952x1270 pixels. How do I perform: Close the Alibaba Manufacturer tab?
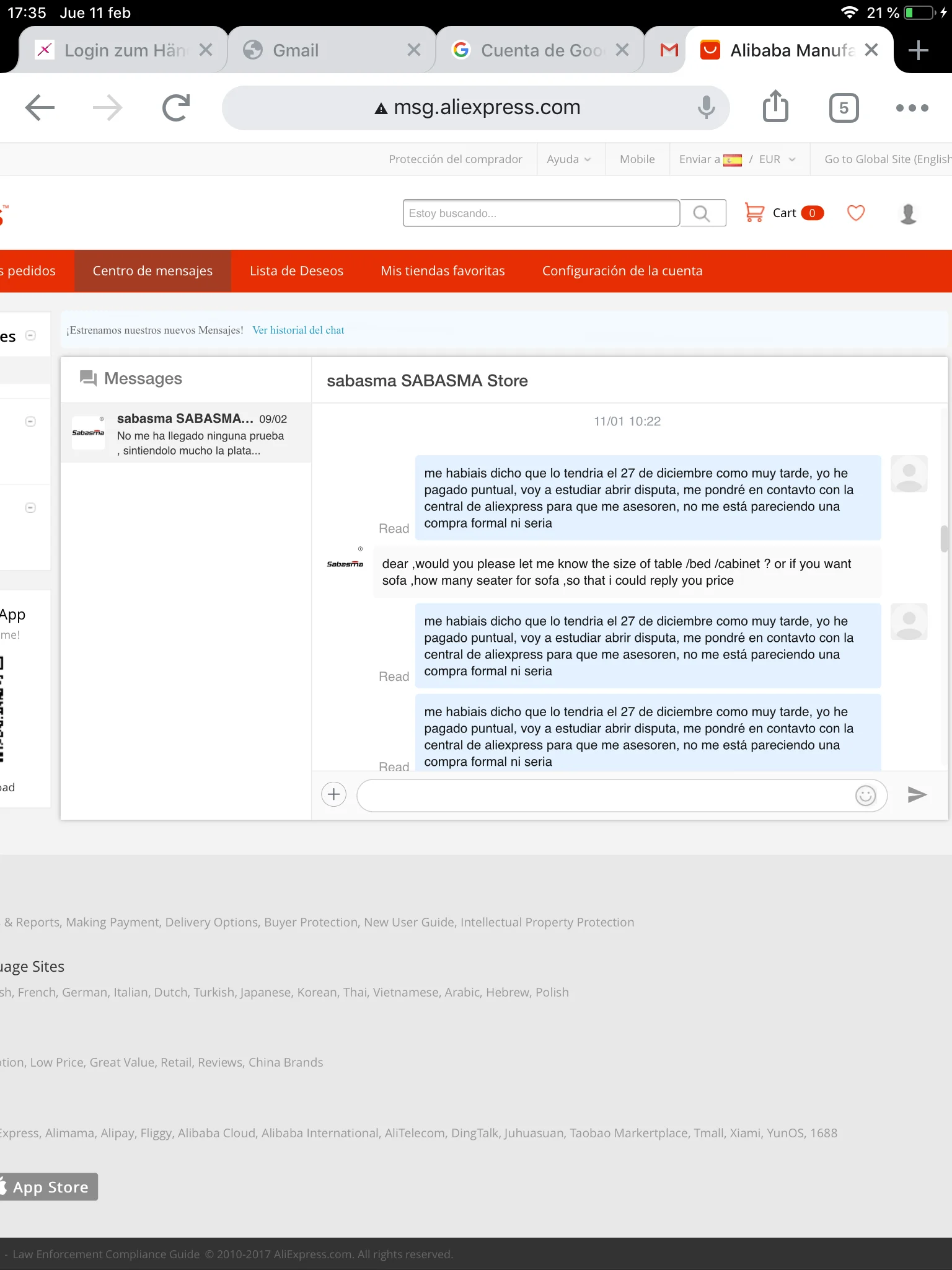(x=871, y=50)
